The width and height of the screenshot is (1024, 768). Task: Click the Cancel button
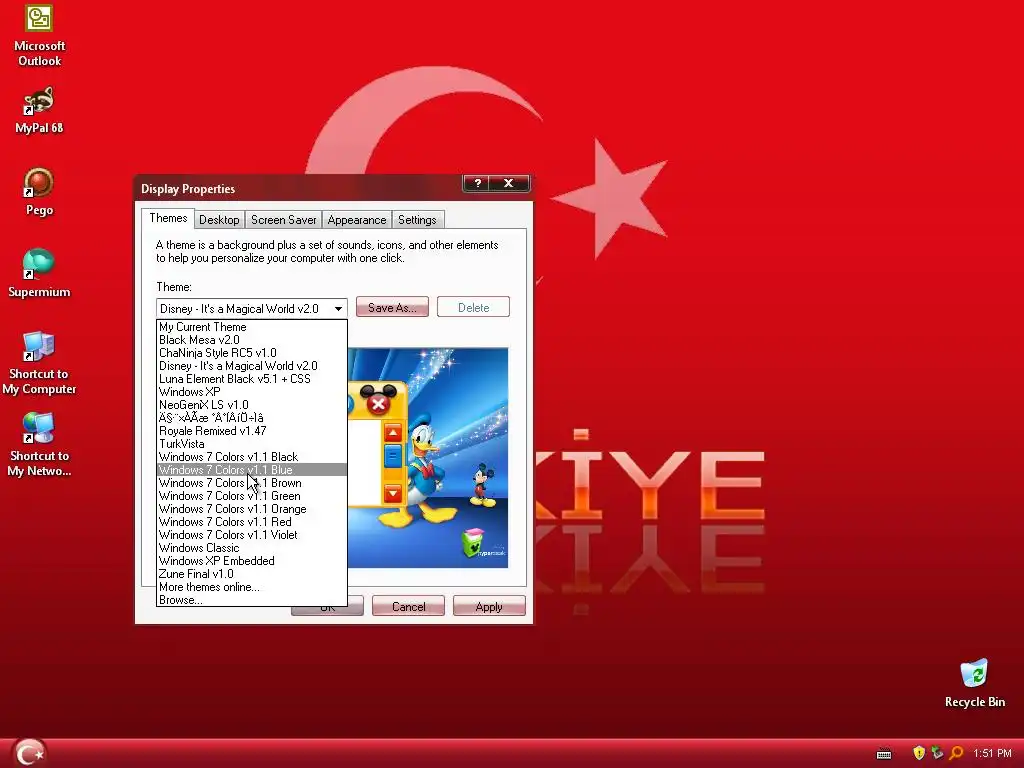click(x=408, y=607)
